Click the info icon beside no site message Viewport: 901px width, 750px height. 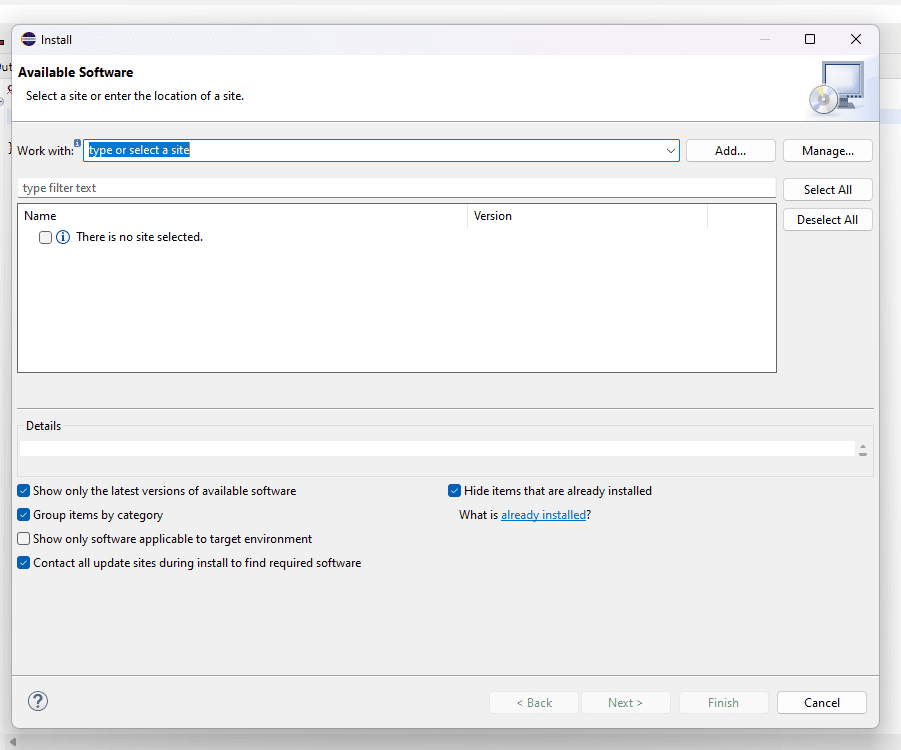(x=63, y=237)
